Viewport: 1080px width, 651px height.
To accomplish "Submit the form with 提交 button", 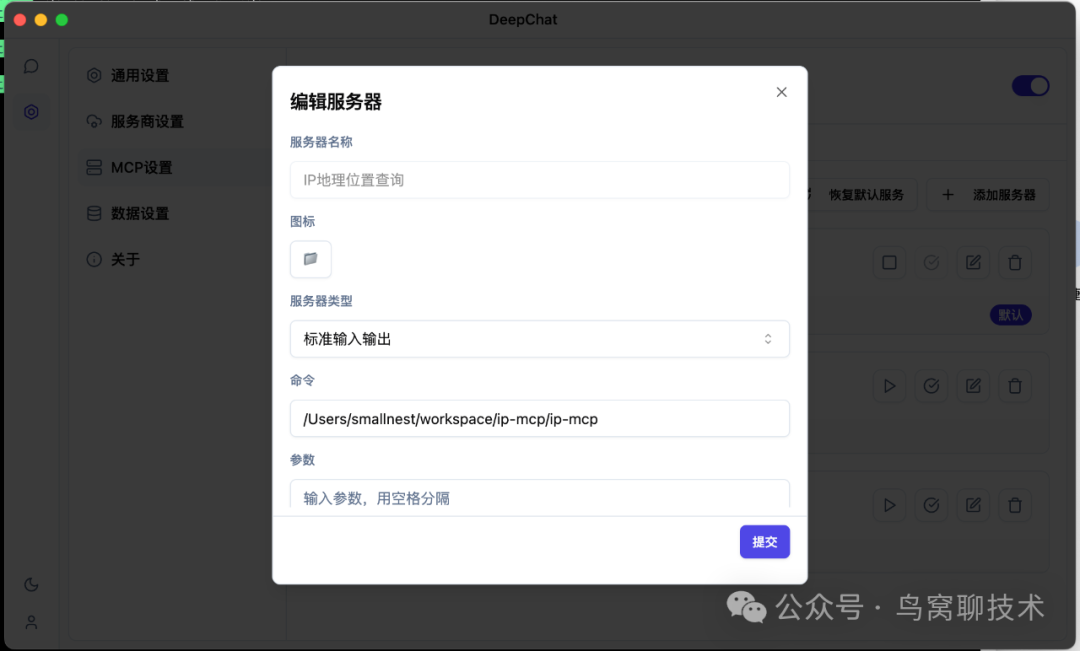I will pos(765,542).
